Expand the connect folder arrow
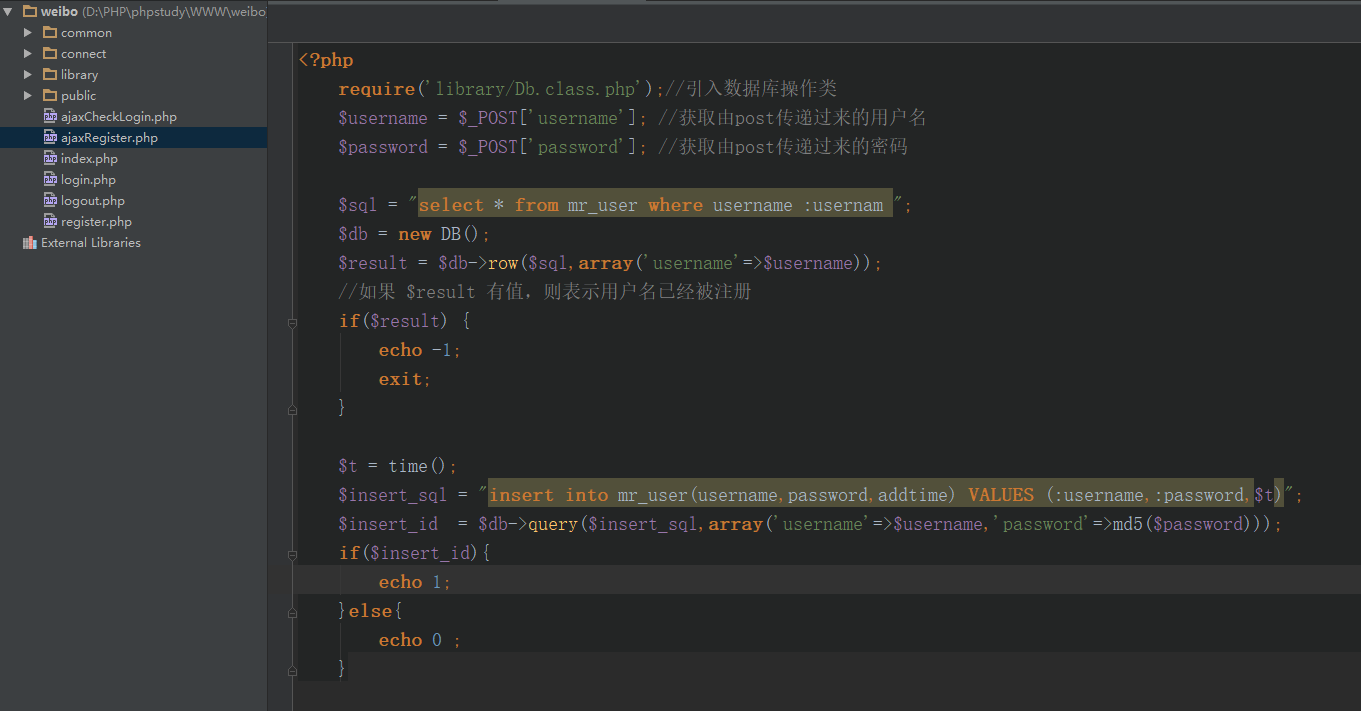This screenshot has width=1361, height=711. coord(28,54)
